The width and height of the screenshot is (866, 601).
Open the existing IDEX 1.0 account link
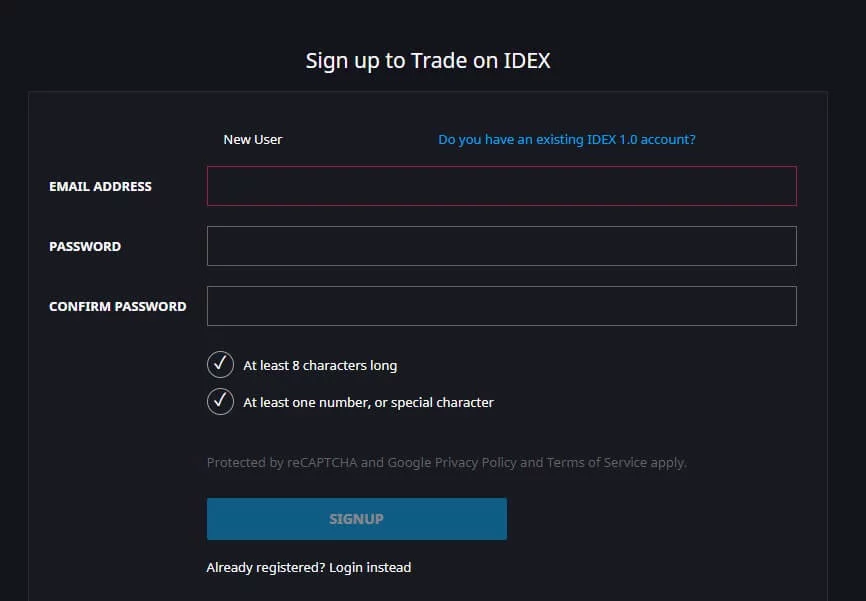coord(566,140)
